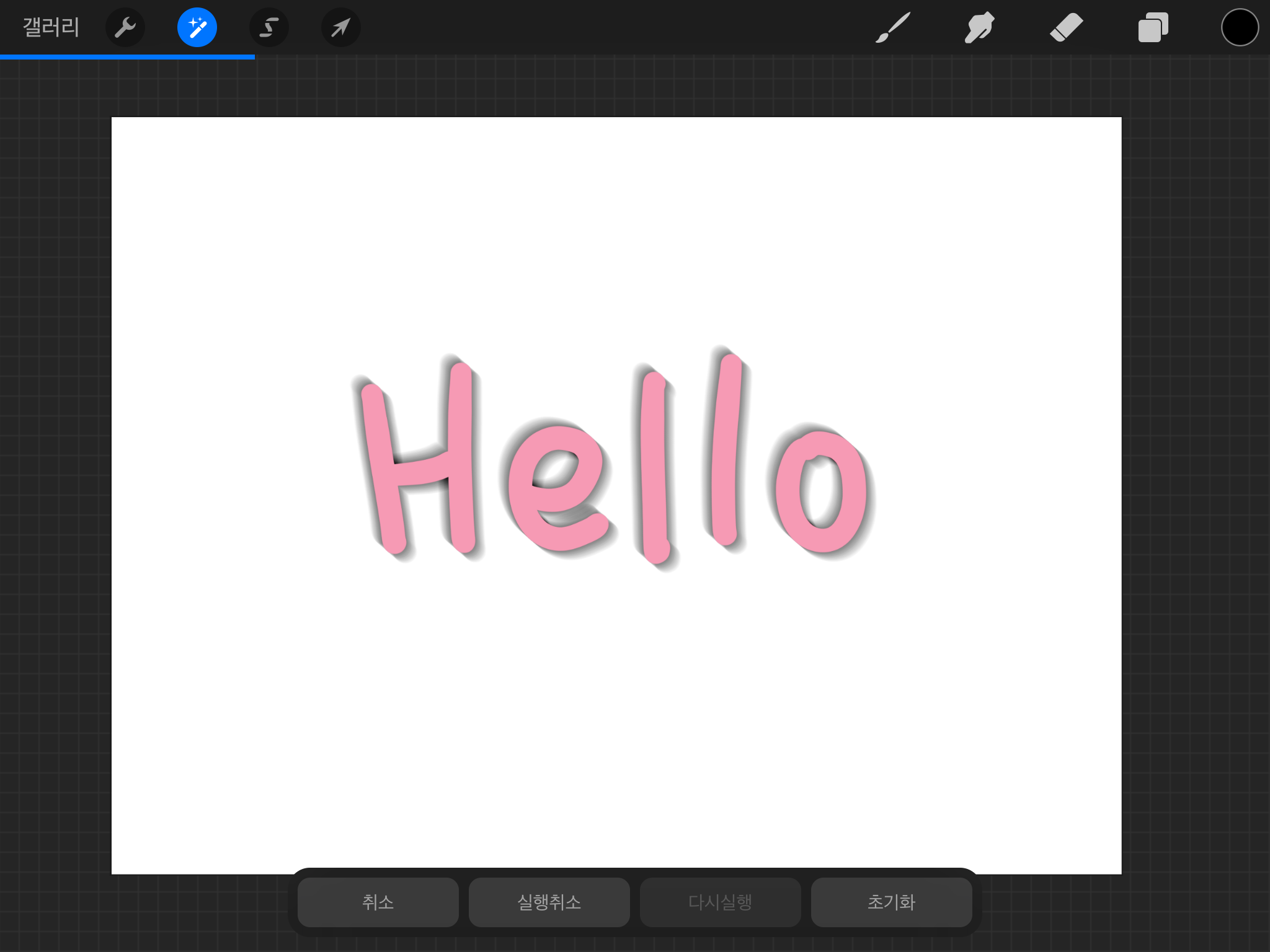Return to 갤러리 gallery
This screenshot has height=952, width=1270.
coord(51,27)
